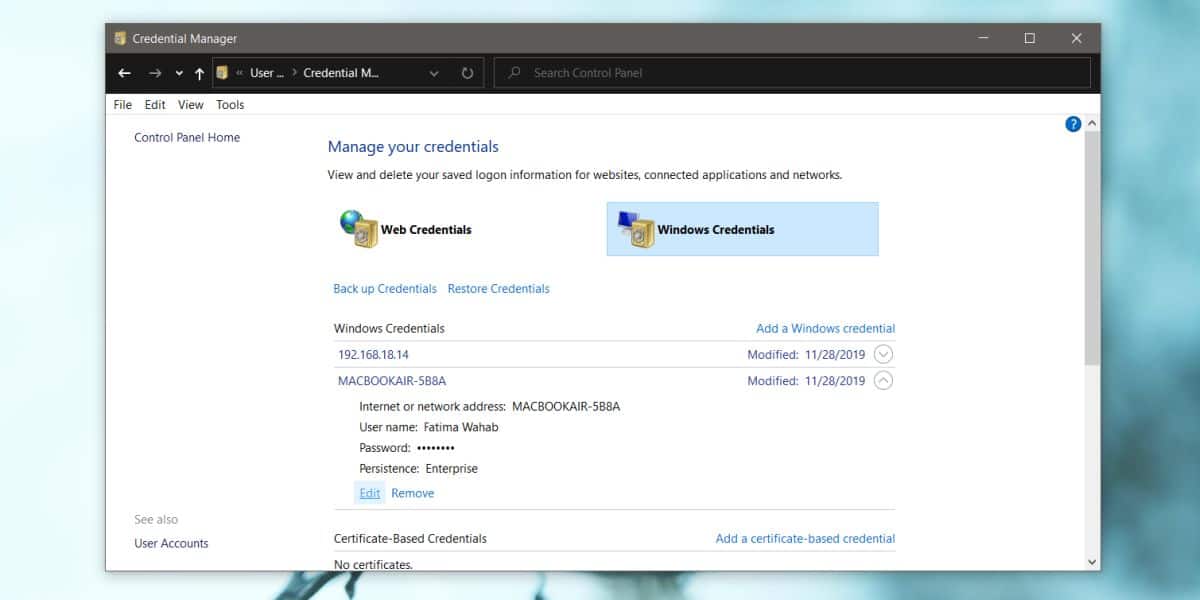Collapse the MACBOOKAIR-5B8A credential entry
The image size is (1200, 600).
point(884,380)
